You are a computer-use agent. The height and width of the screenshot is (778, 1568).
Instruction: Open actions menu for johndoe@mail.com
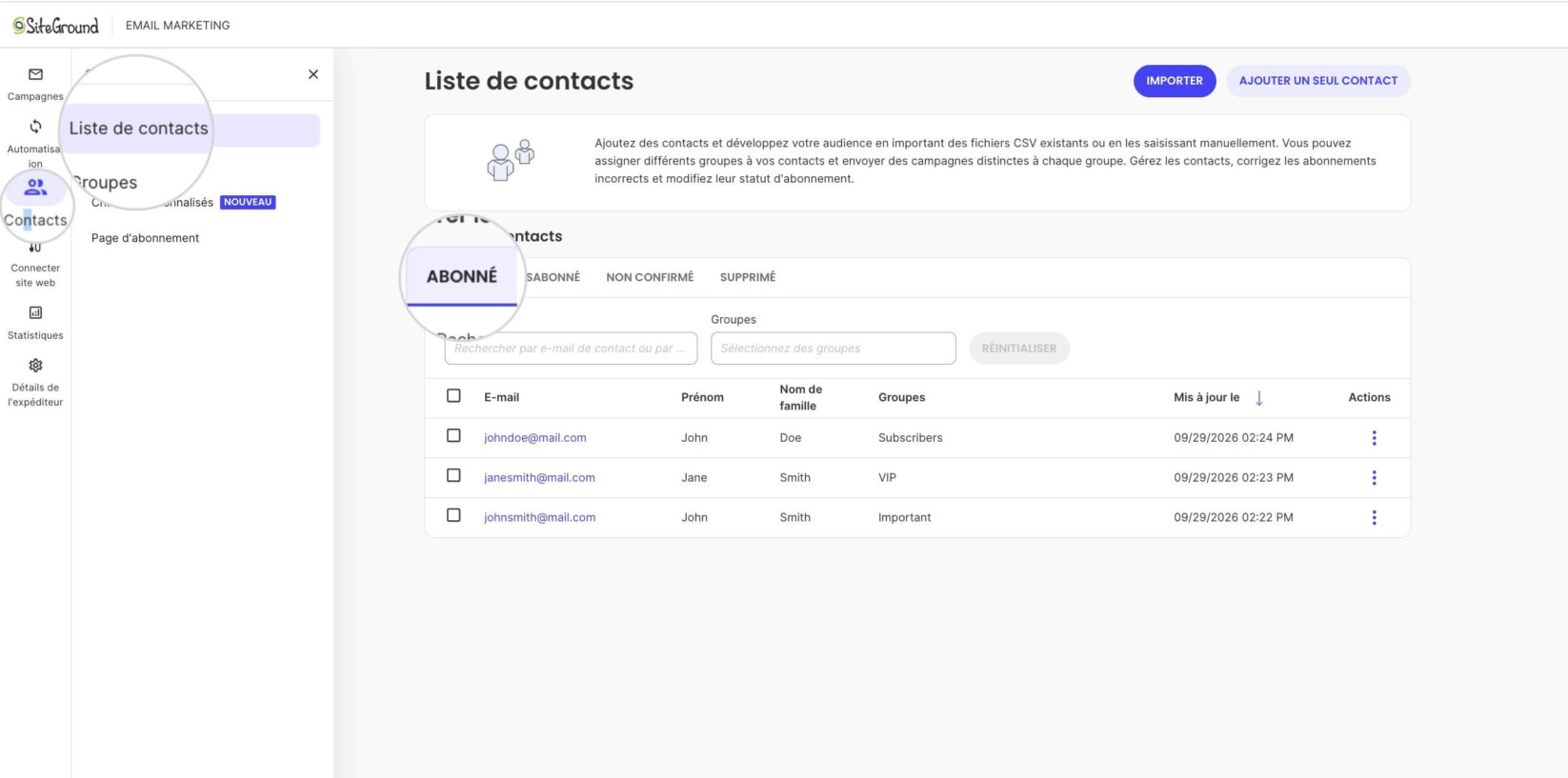pyautogui.click(x=1374, y=438)
